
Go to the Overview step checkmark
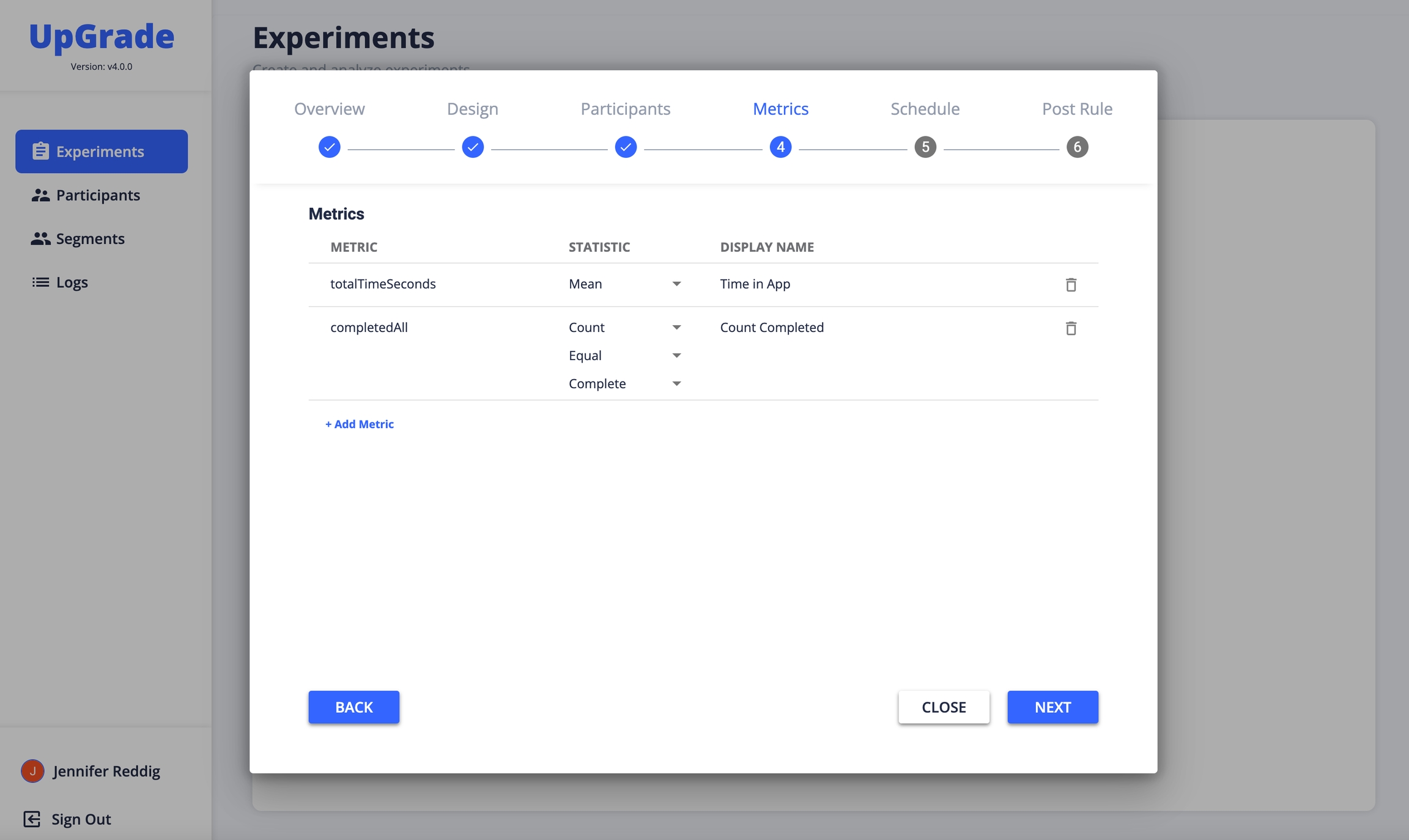pyautogui.click(x=329, y=147)
